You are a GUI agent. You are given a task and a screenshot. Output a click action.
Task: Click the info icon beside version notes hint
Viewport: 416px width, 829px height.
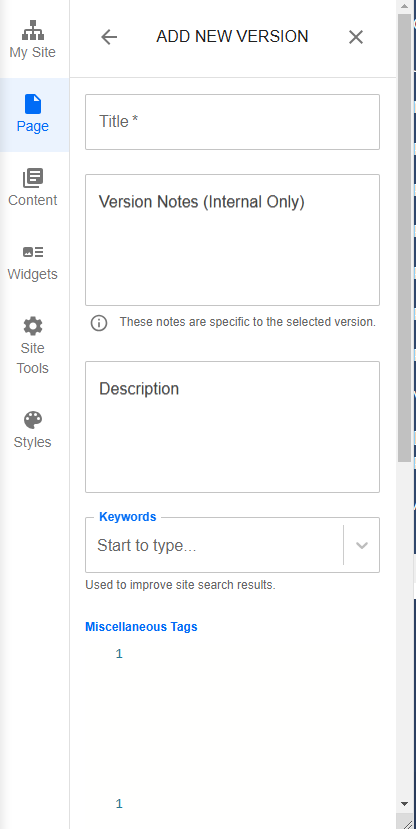coord(99,323)
